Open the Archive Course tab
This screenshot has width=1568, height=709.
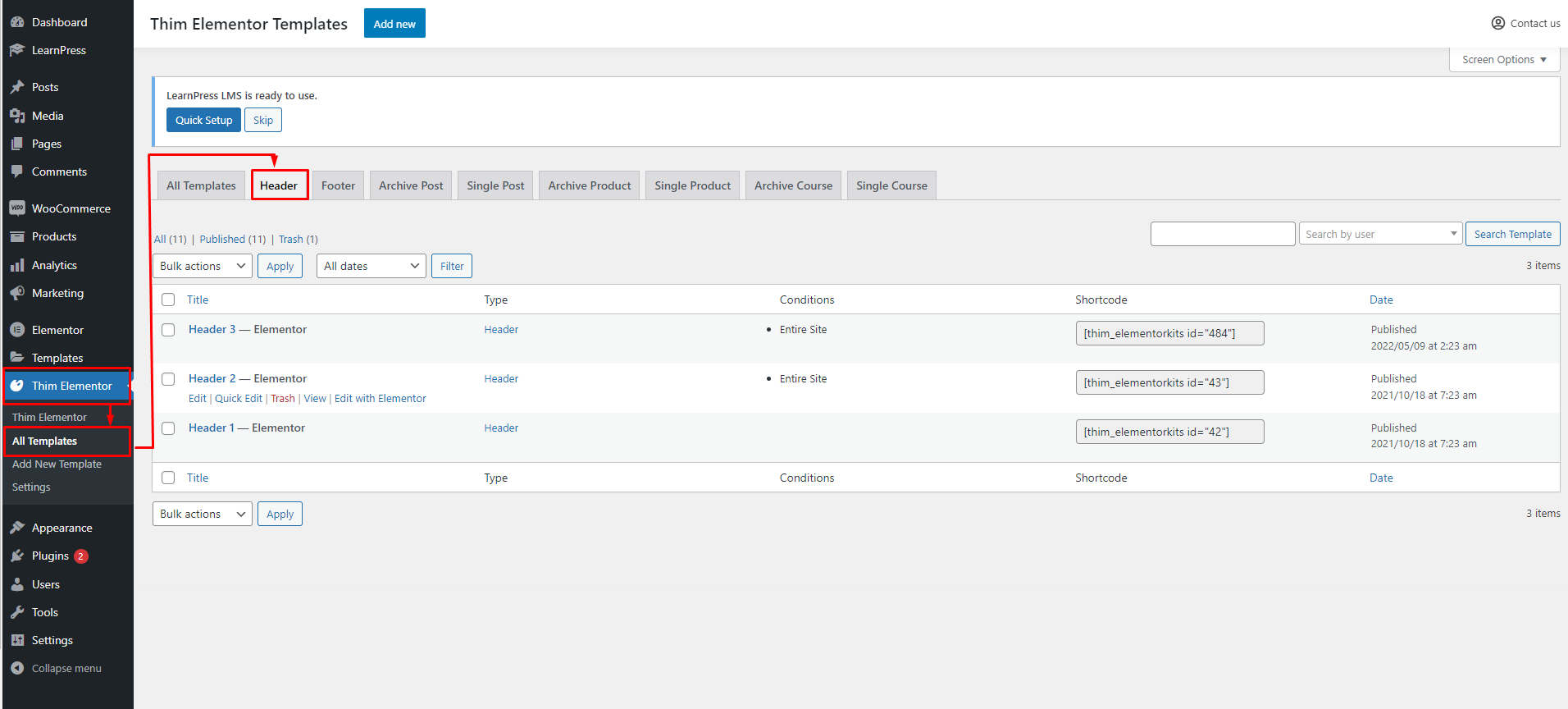pyautogui.click(x=793, y=185)
